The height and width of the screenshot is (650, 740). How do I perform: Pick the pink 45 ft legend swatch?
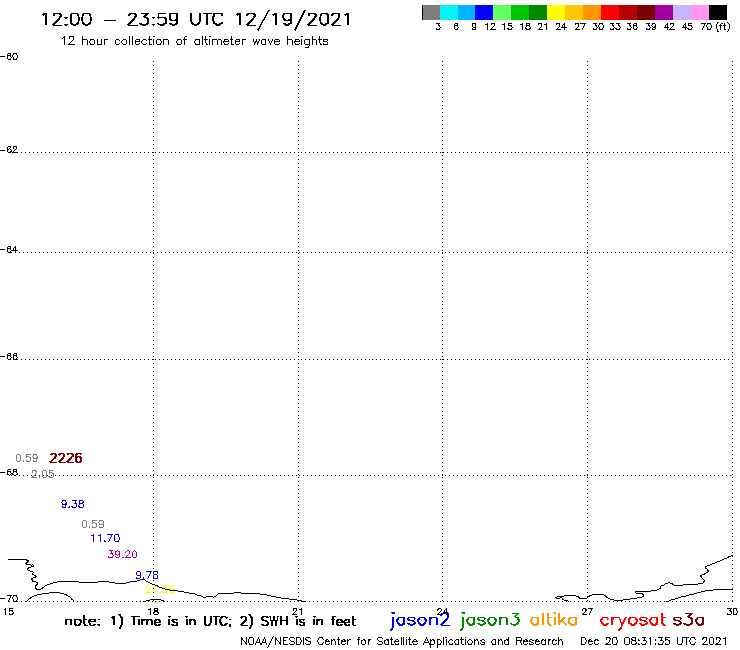click(x=700, y=12)
